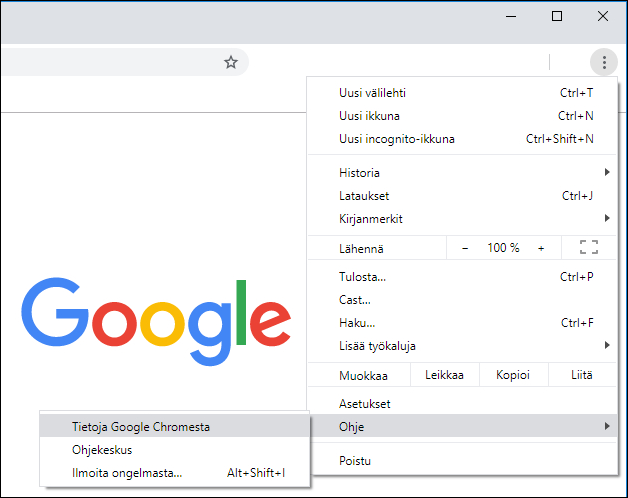628x498 pixels.
Task: Expand the Historia submenu
Action: (x=463, y=173)
